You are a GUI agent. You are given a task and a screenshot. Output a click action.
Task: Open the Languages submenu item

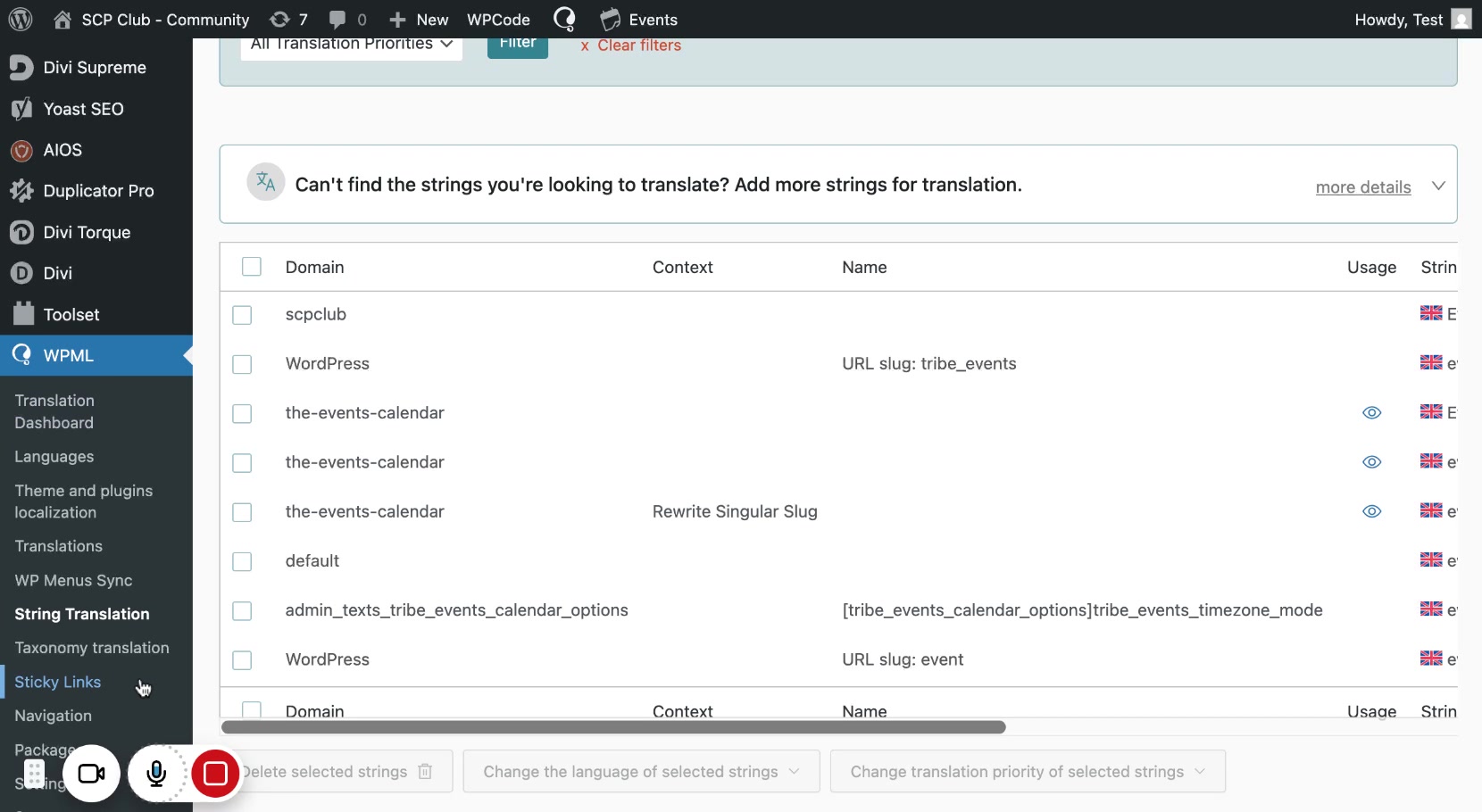(54, 457)
